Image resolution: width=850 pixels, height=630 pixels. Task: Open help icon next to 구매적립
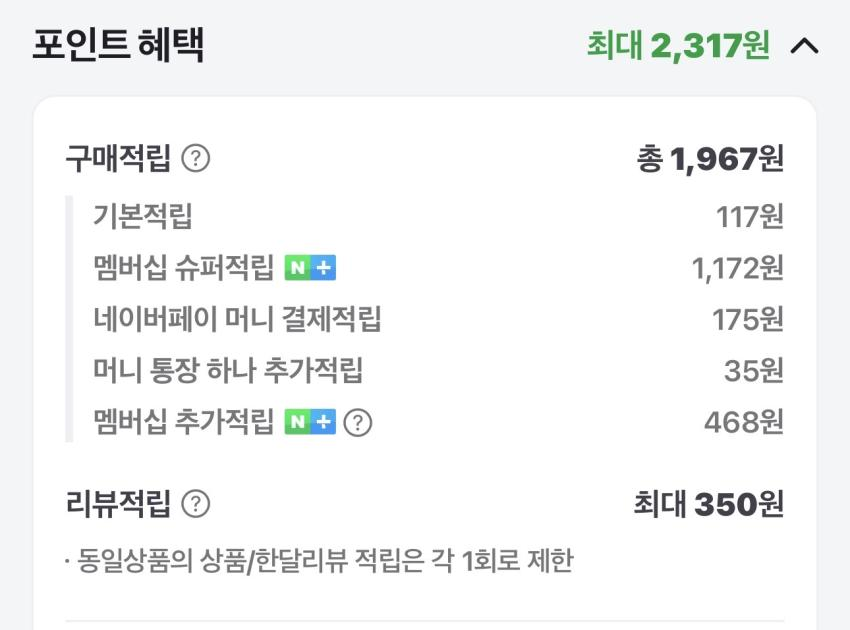coord(196,159)
